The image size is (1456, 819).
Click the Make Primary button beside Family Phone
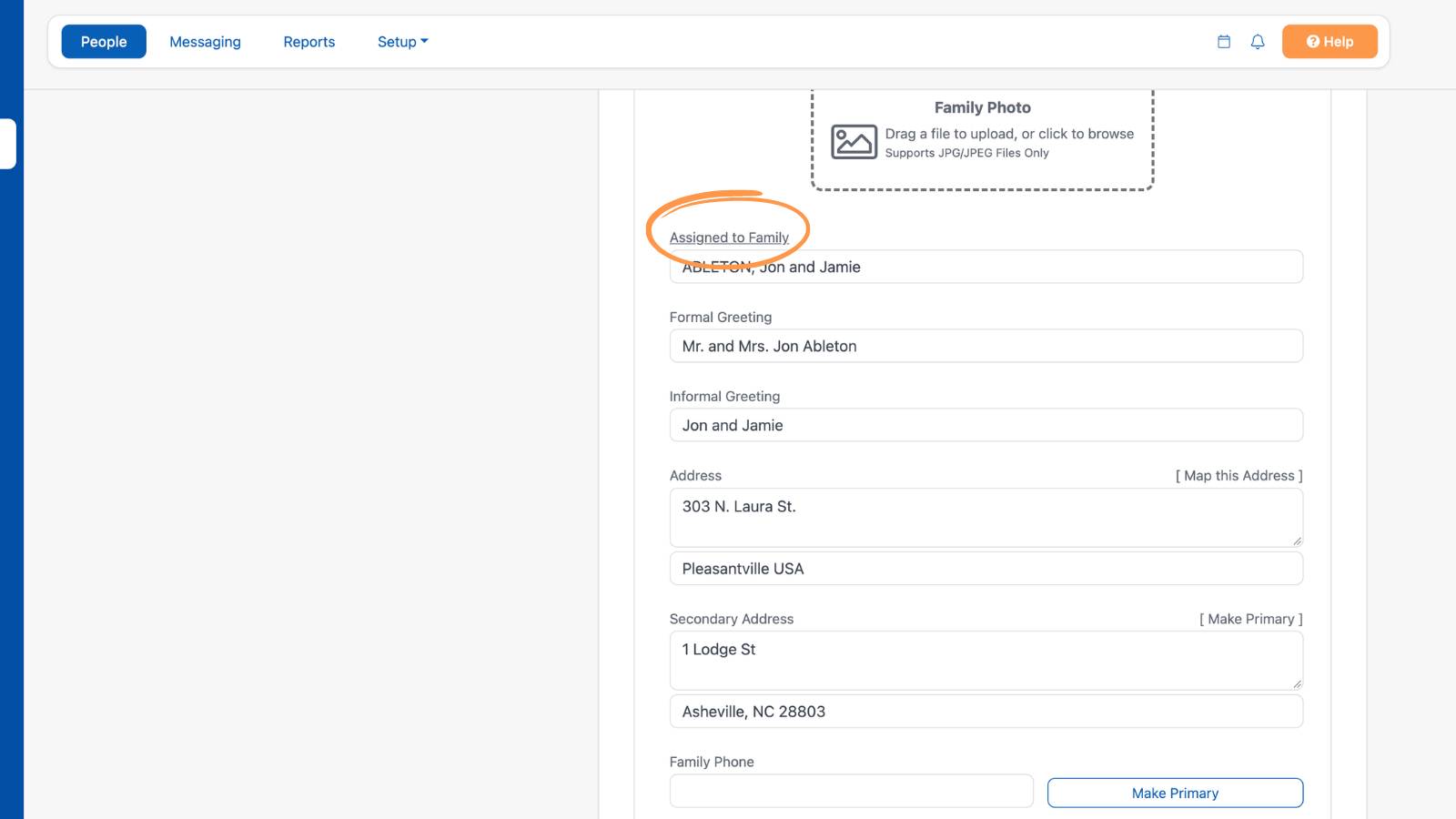point(1175,793)
